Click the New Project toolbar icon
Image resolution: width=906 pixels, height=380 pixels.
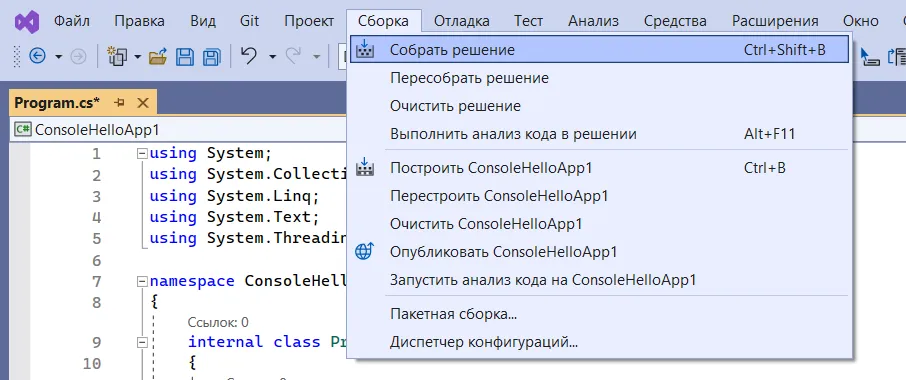tap(117, 56)
